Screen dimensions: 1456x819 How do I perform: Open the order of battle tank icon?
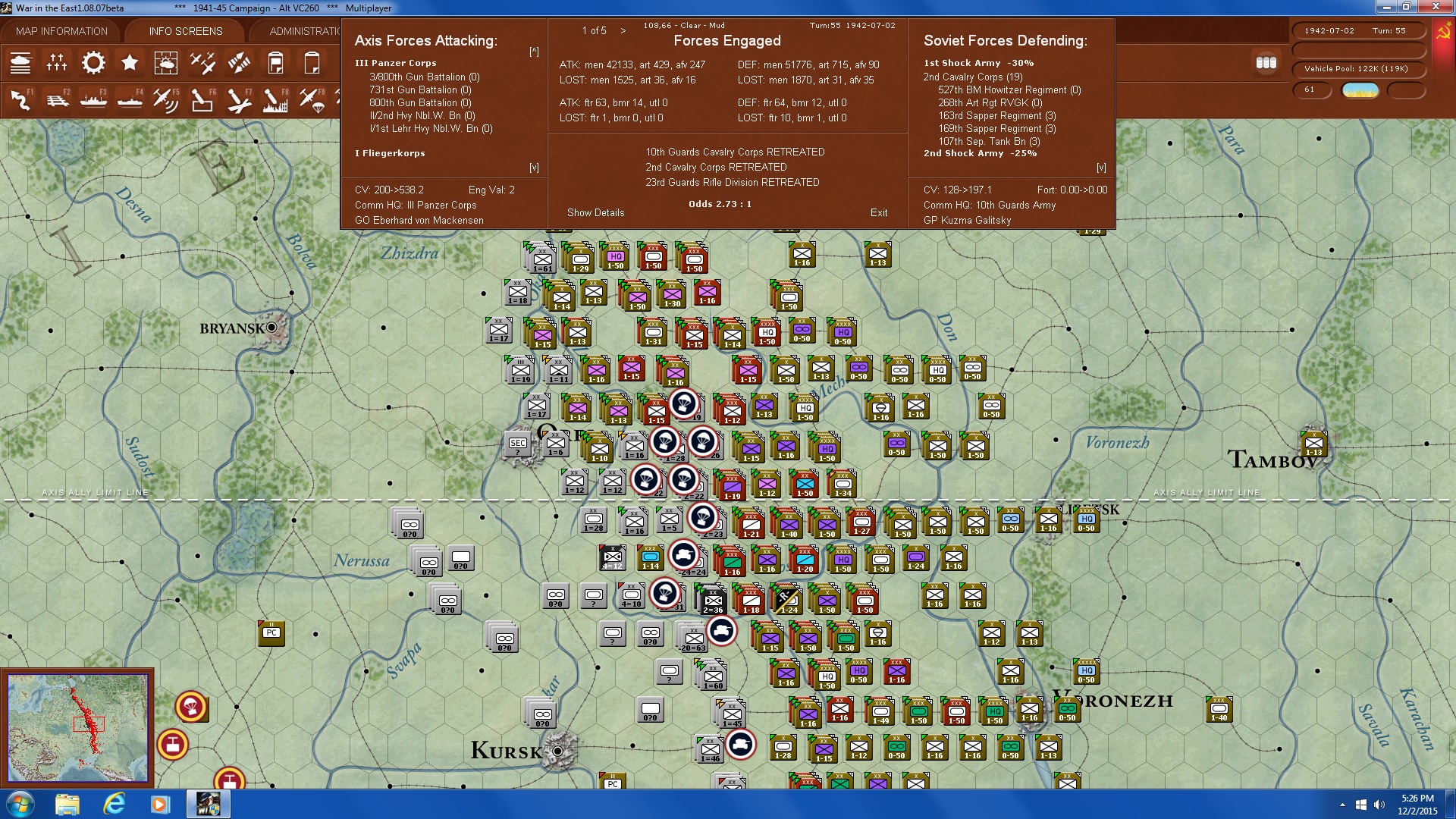pos(20,63)
